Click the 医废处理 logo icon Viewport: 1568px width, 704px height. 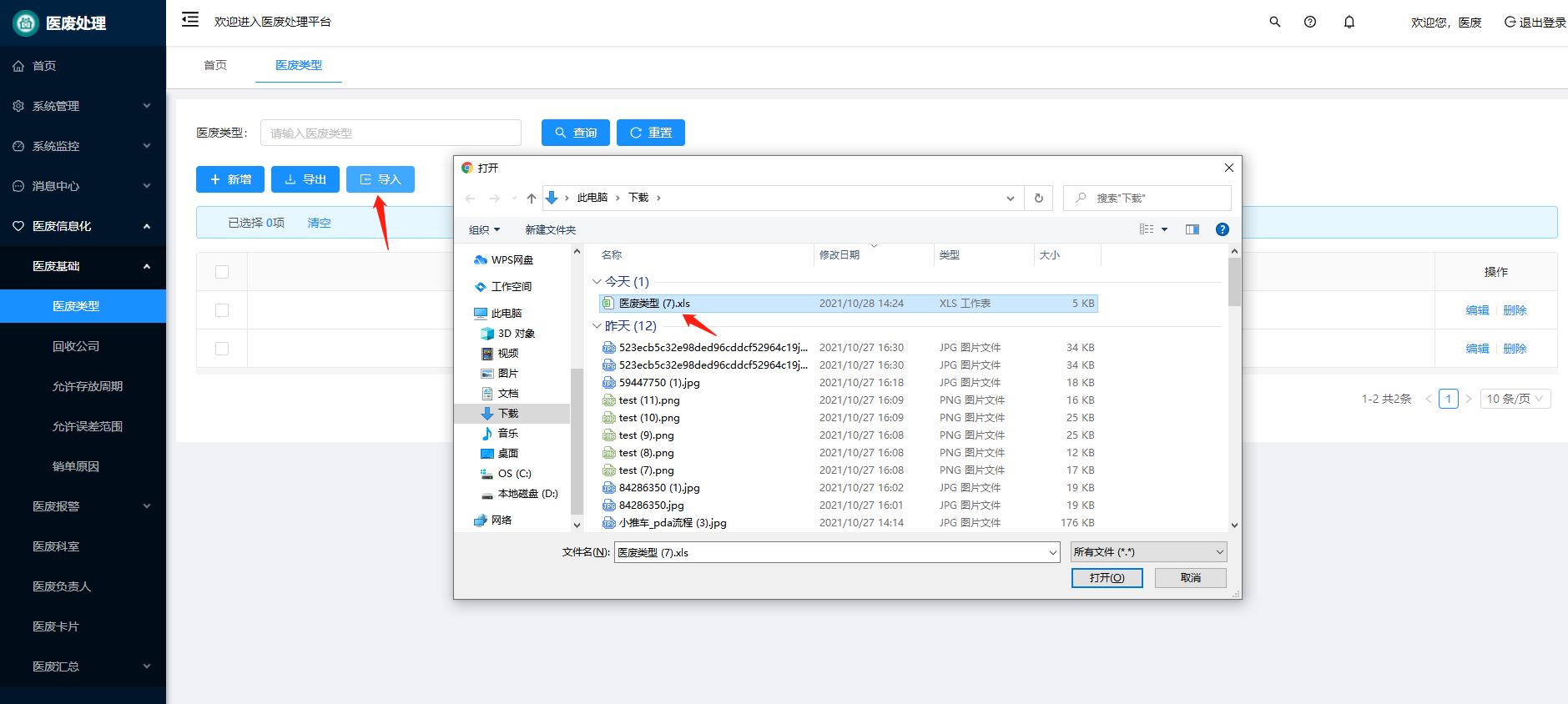(26, 23)
